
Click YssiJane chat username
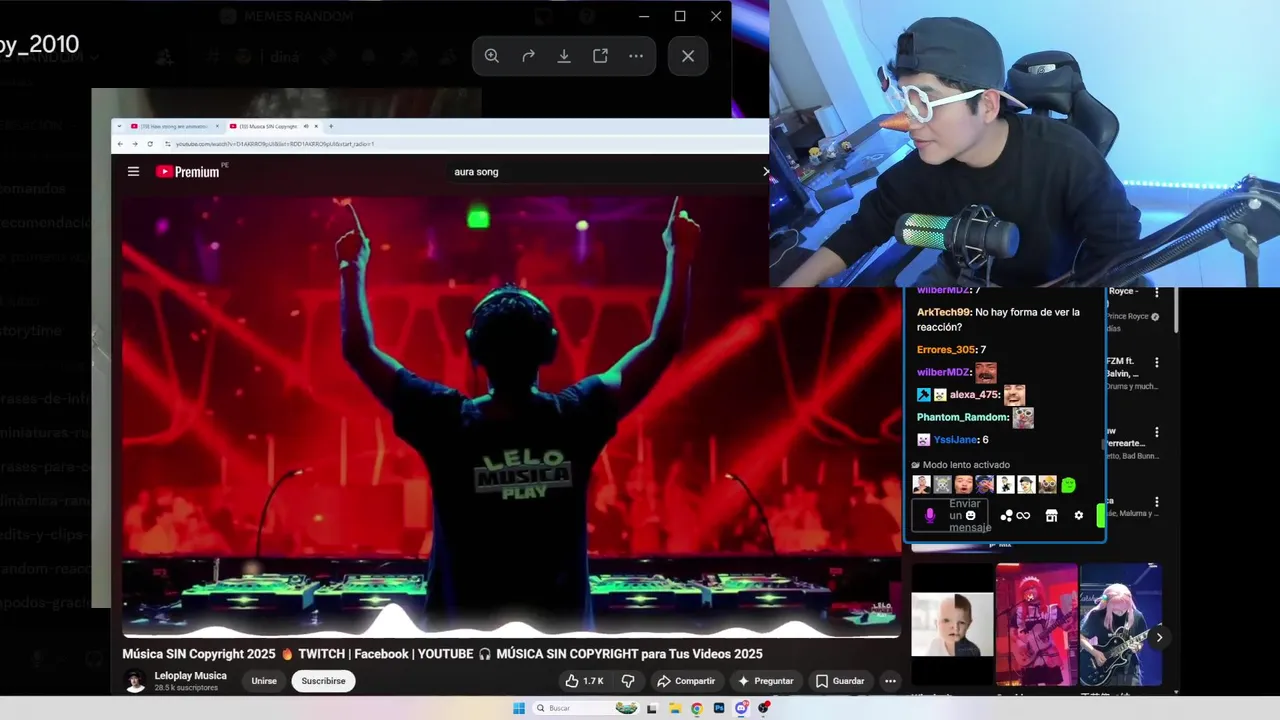(x=955, y=440)
